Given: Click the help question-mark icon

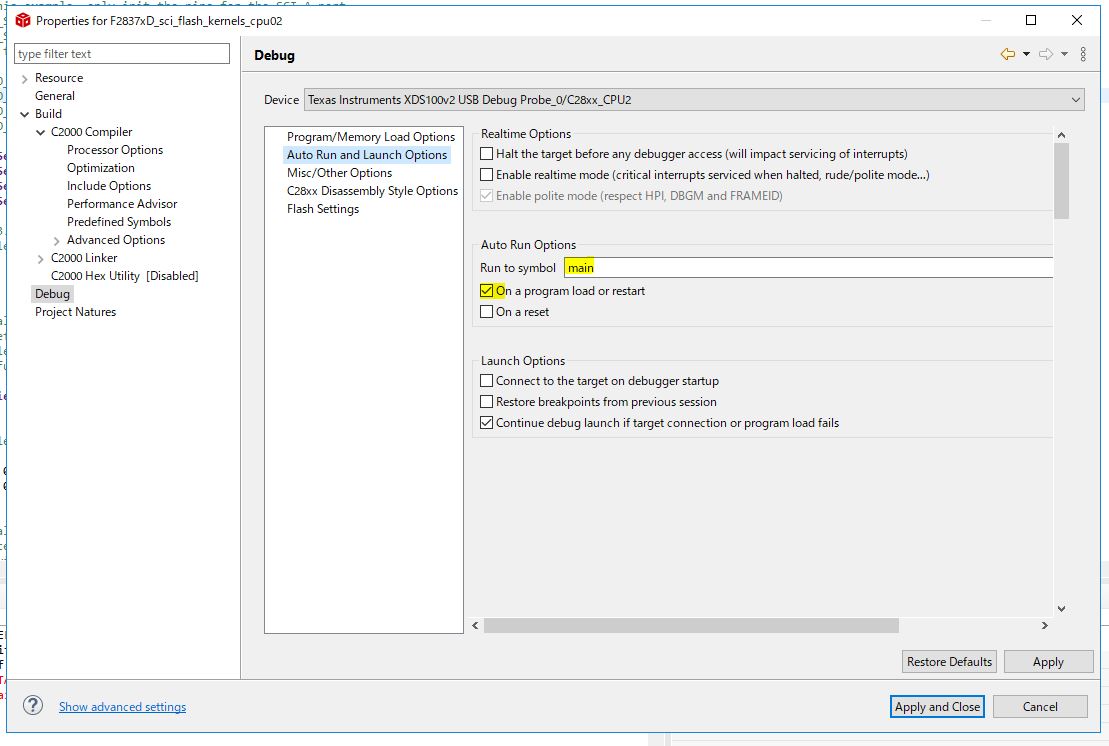Looking at the screenshot, I should [31, 705].
